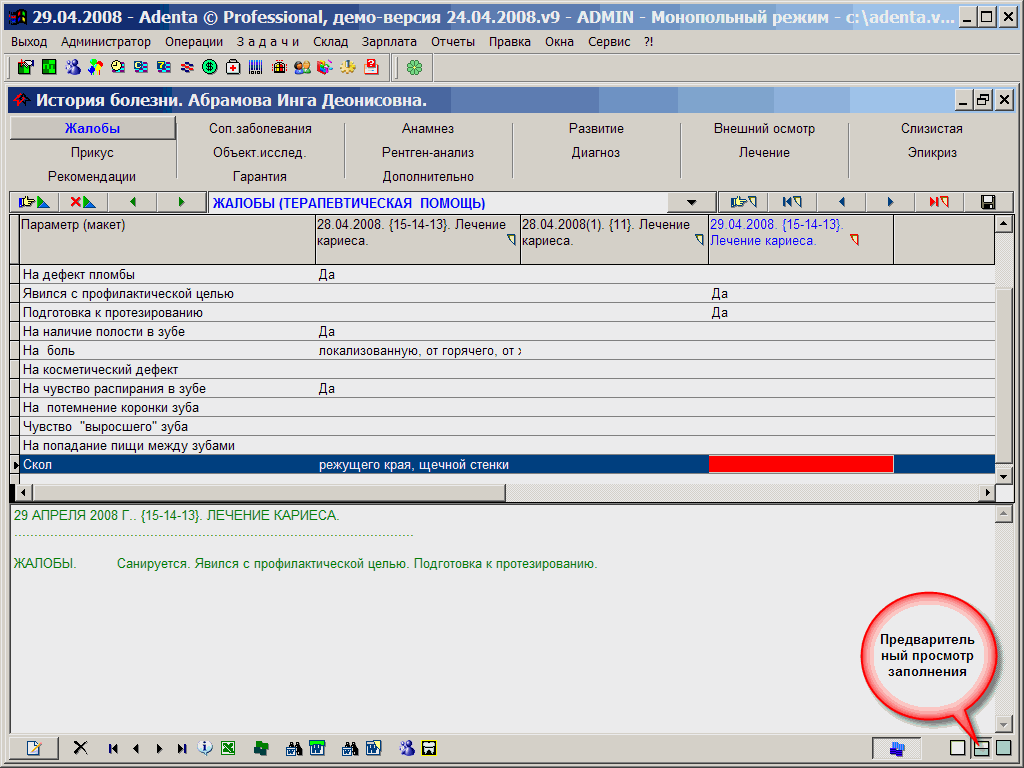The width and height of the screenshot is (1024, 768).
Task: Expand the ЖАЛОБЫ section dropdown arrow
Action: tap(692, 203)
